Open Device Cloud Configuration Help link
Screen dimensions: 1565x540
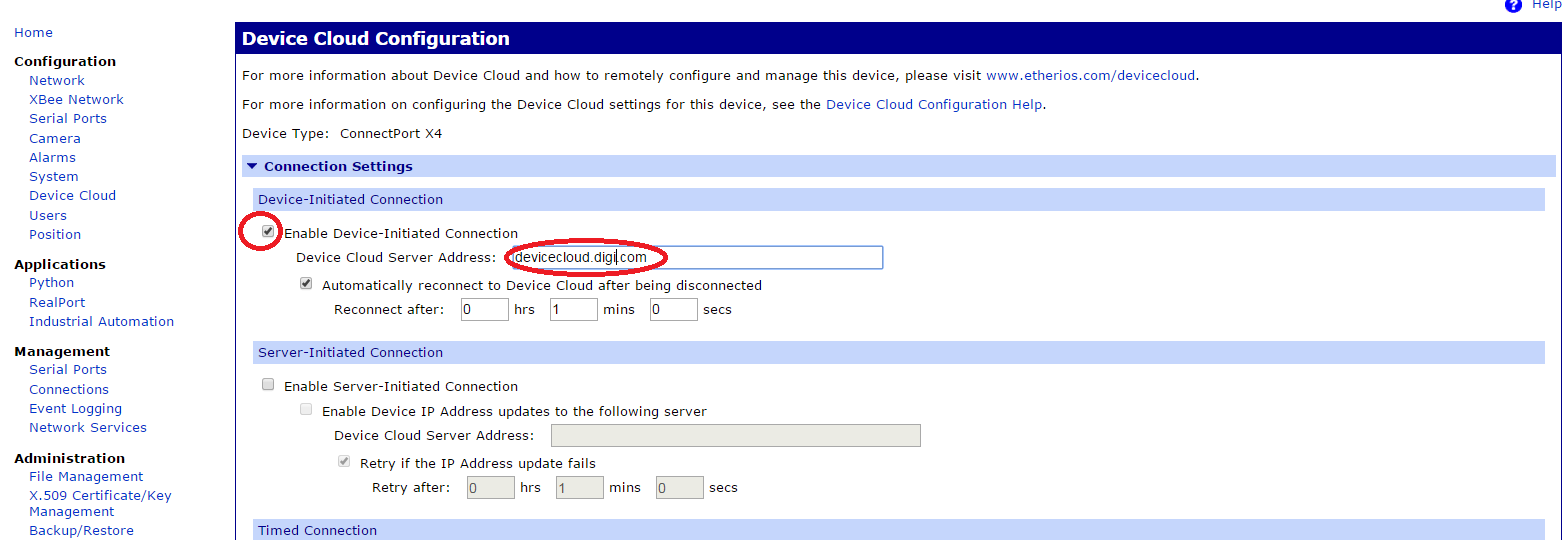[x=934, y=104]
